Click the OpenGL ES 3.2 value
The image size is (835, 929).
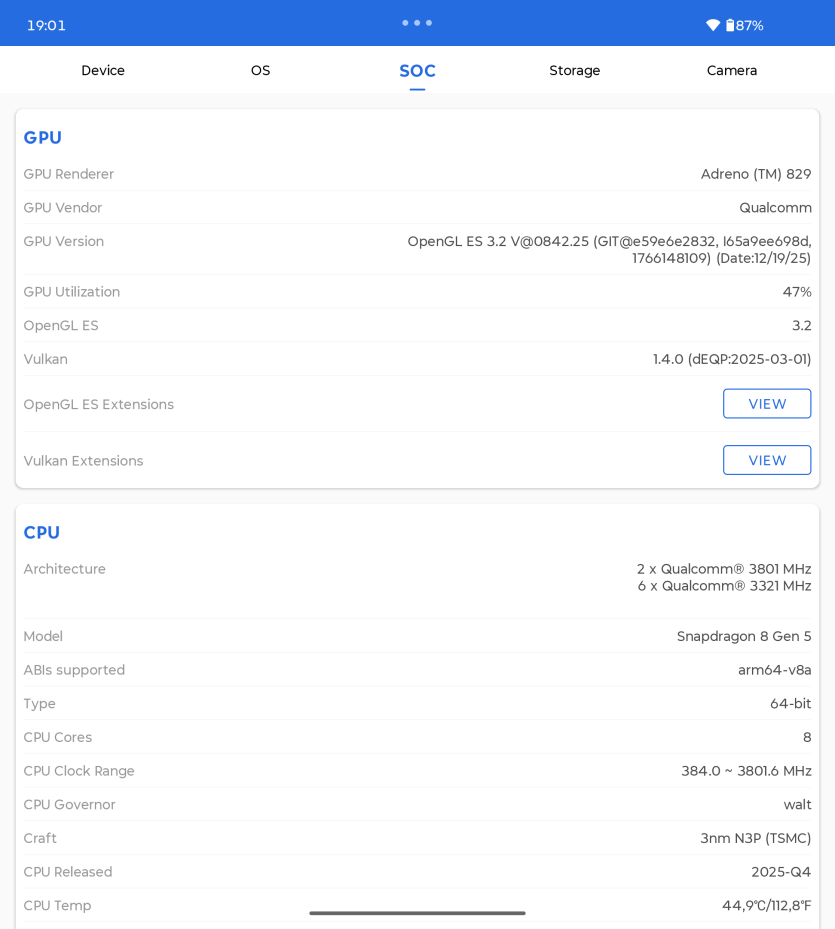(x=801, y=326)
